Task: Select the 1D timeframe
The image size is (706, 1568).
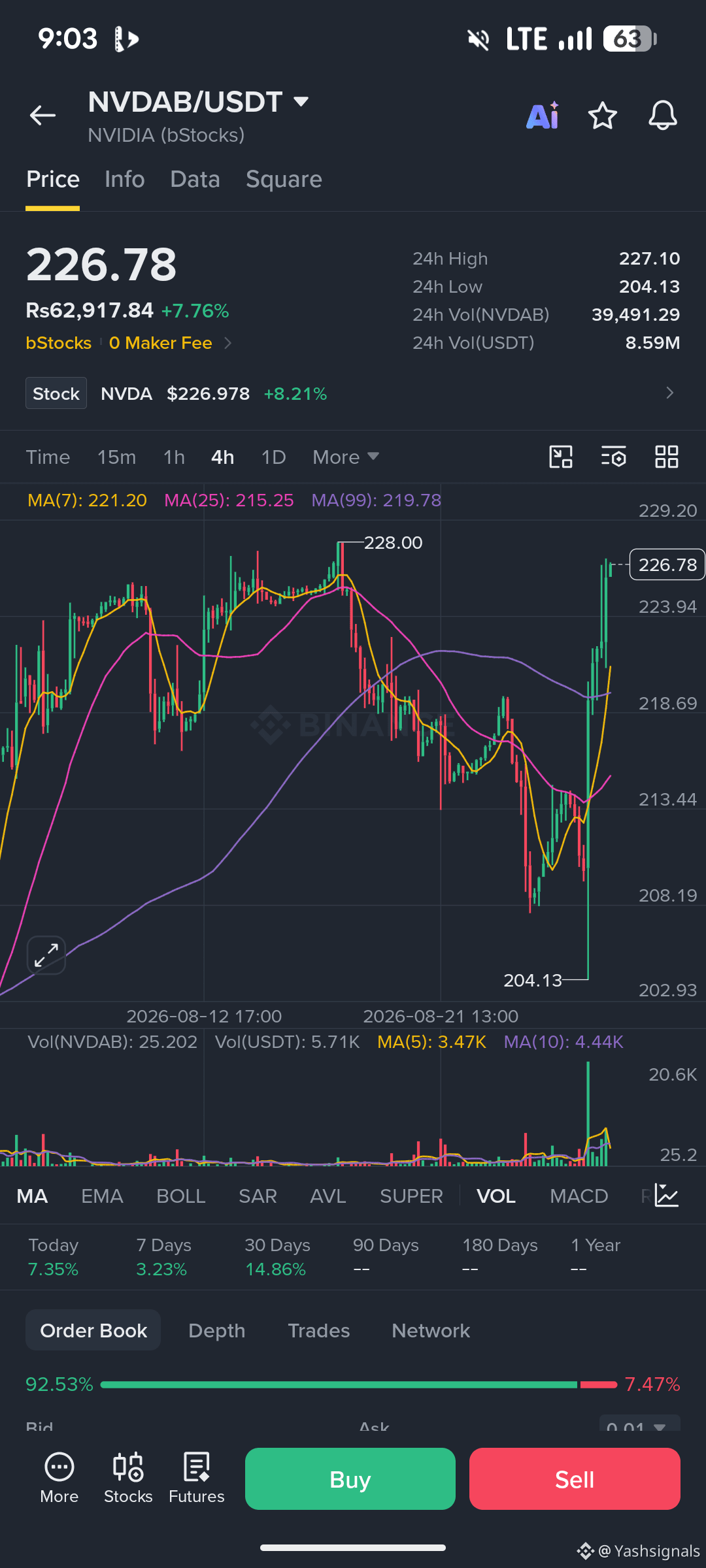Action: (x=274, y=457)
